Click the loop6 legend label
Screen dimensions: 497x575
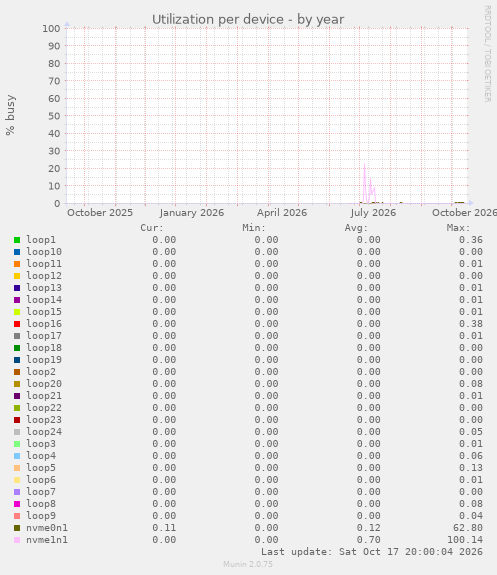click(41, 480)
